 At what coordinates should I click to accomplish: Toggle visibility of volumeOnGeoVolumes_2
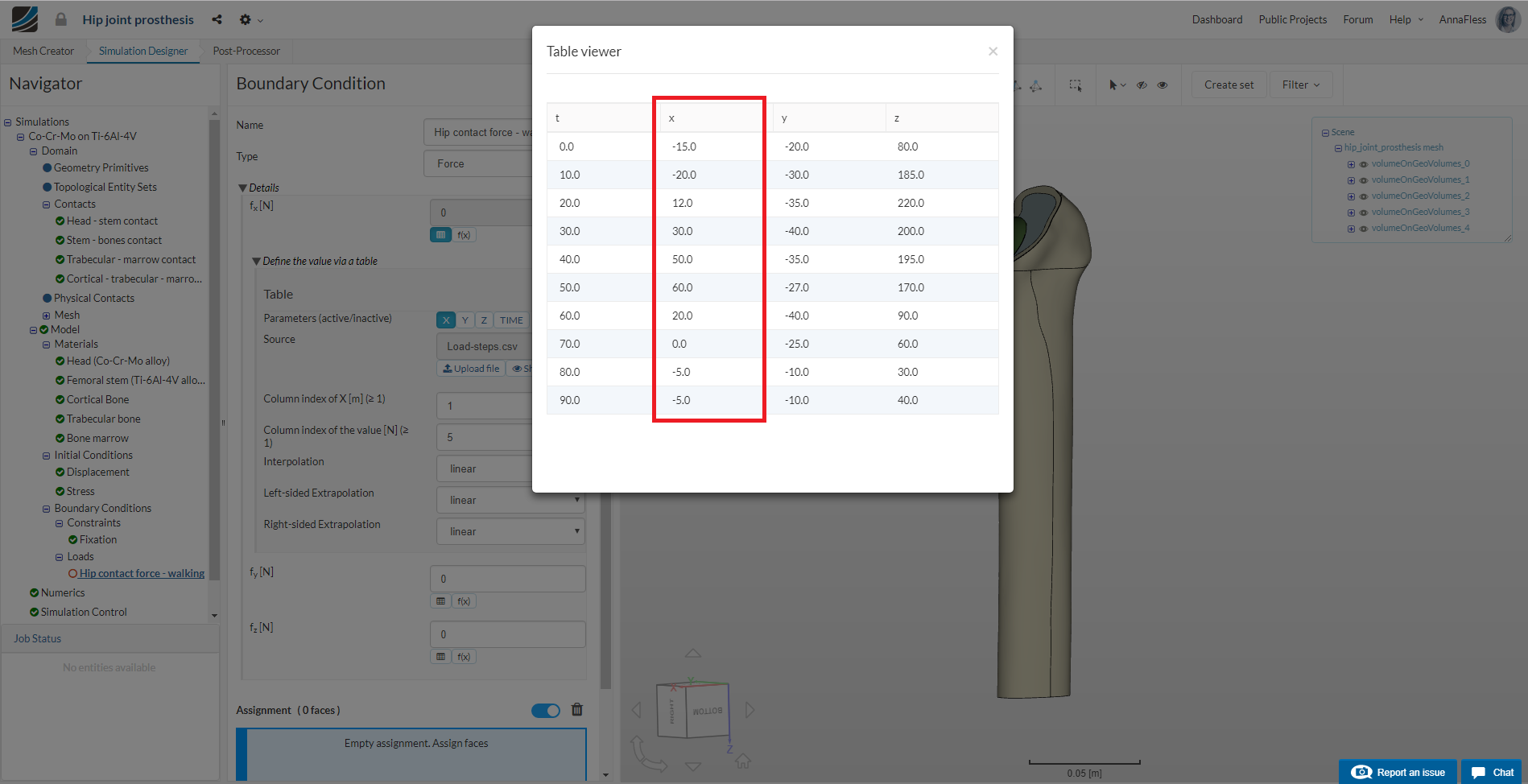[x=1363, y=196]
